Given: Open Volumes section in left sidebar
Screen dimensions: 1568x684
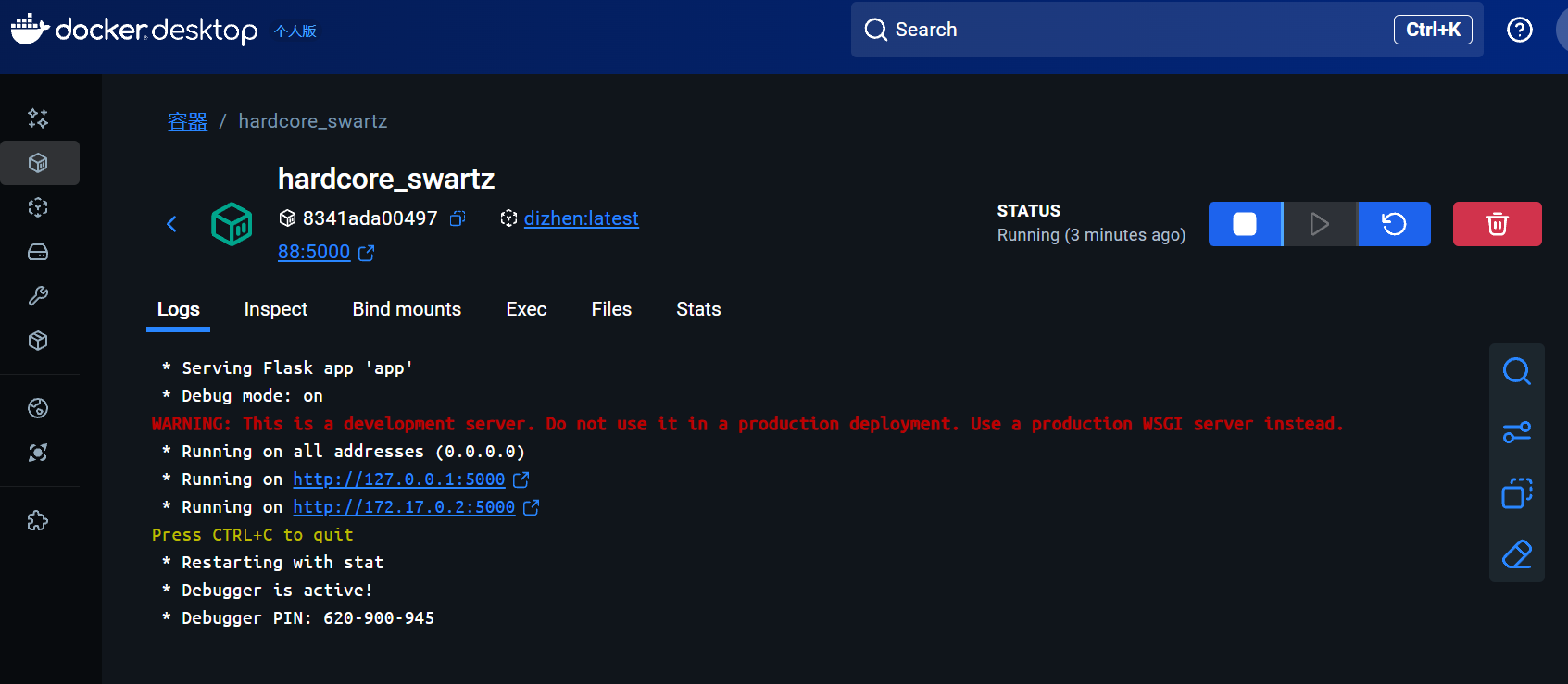Looking at the screenshot, I should click(38, 252).
